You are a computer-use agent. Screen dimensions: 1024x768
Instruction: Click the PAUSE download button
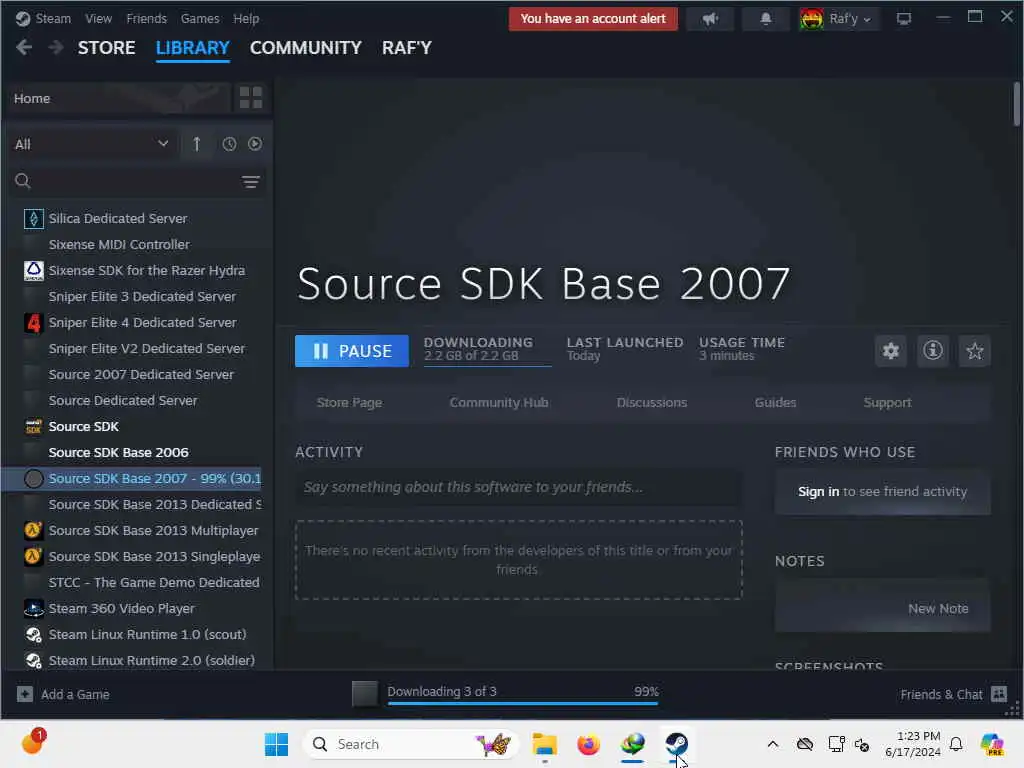tap(351, 351)
